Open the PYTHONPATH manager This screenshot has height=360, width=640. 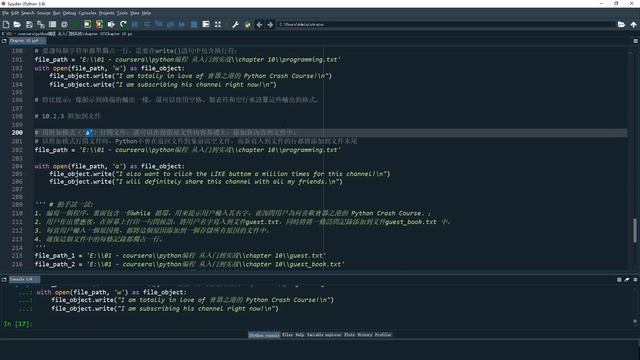click(247, 24)
